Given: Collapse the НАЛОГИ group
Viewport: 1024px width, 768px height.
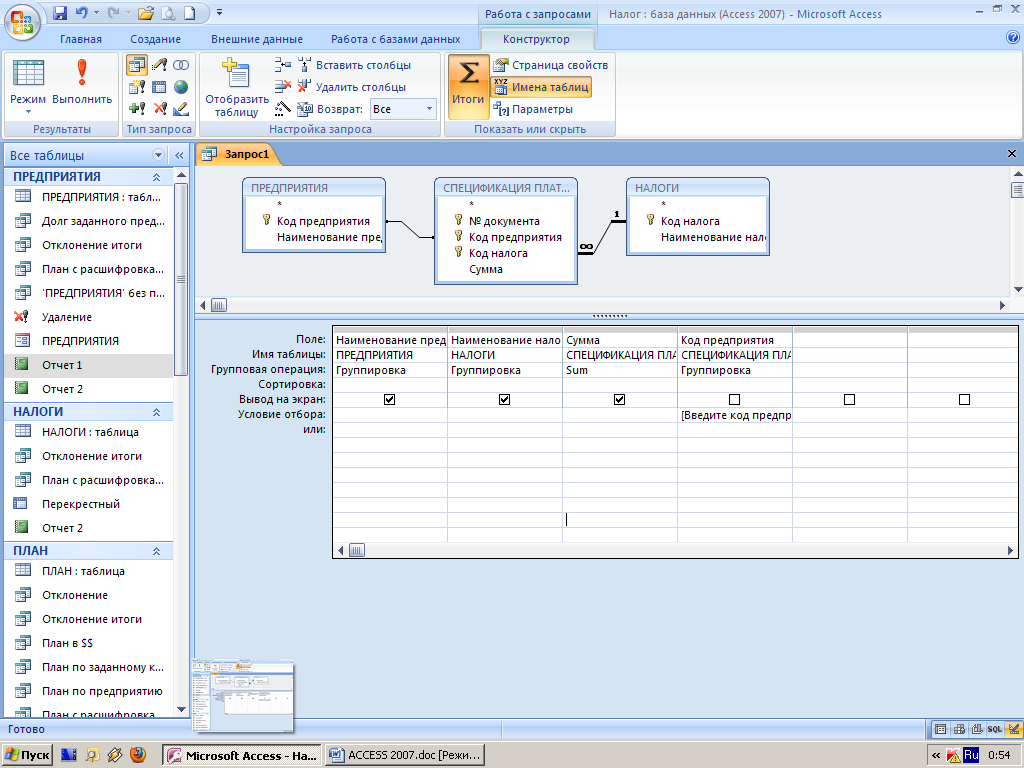Looking at the screenshot, I should coord(157,412).
